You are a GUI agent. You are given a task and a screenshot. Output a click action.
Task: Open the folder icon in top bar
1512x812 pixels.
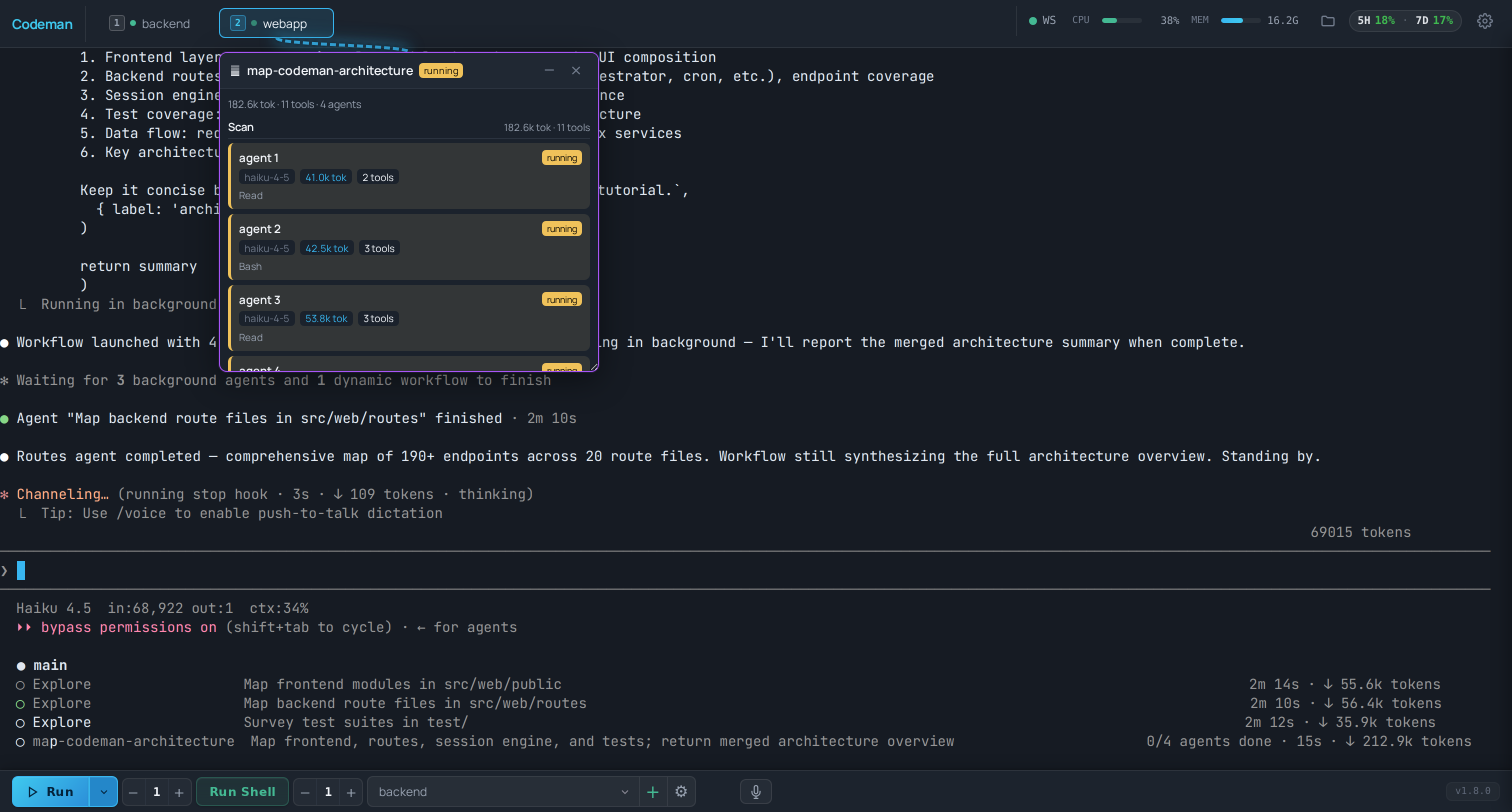tap(1327, 21)
